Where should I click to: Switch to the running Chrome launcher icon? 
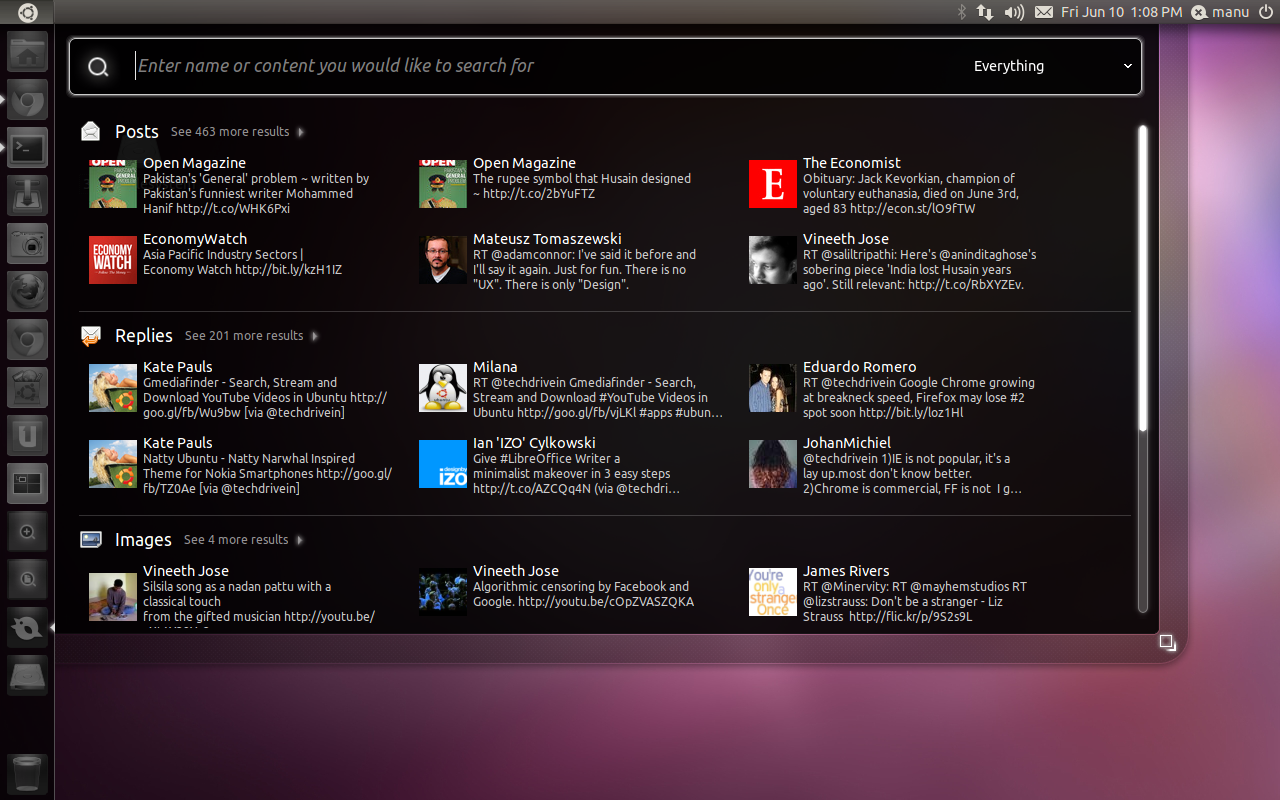pyautogui.click(x=28, y=99)
